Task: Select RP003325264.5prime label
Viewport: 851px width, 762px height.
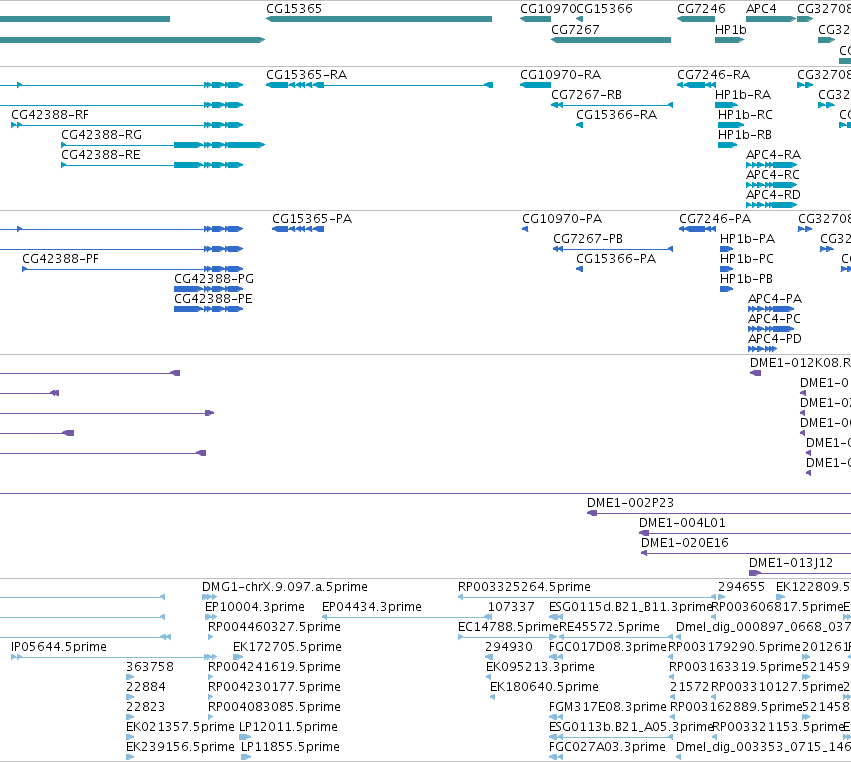Action: [524, 587]
